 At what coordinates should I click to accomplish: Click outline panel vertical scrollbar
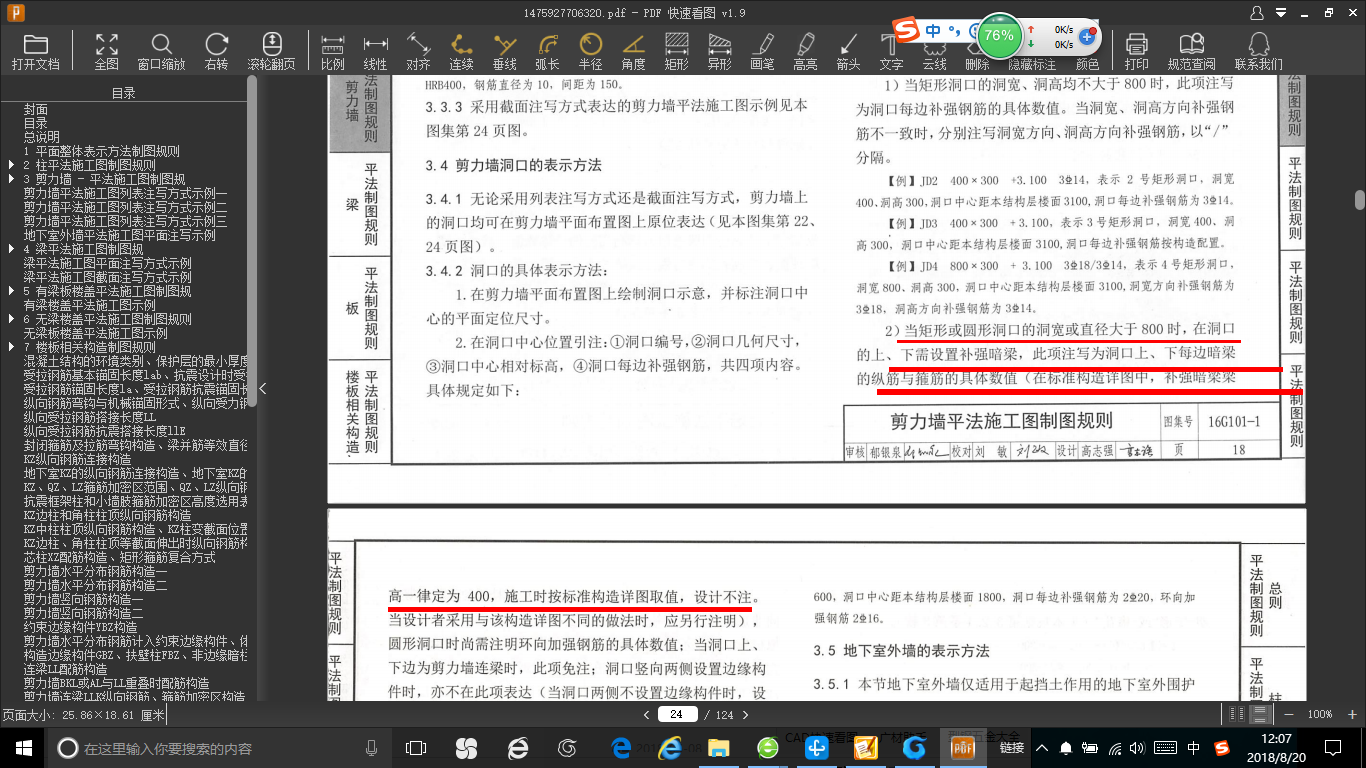click(252, 240)
